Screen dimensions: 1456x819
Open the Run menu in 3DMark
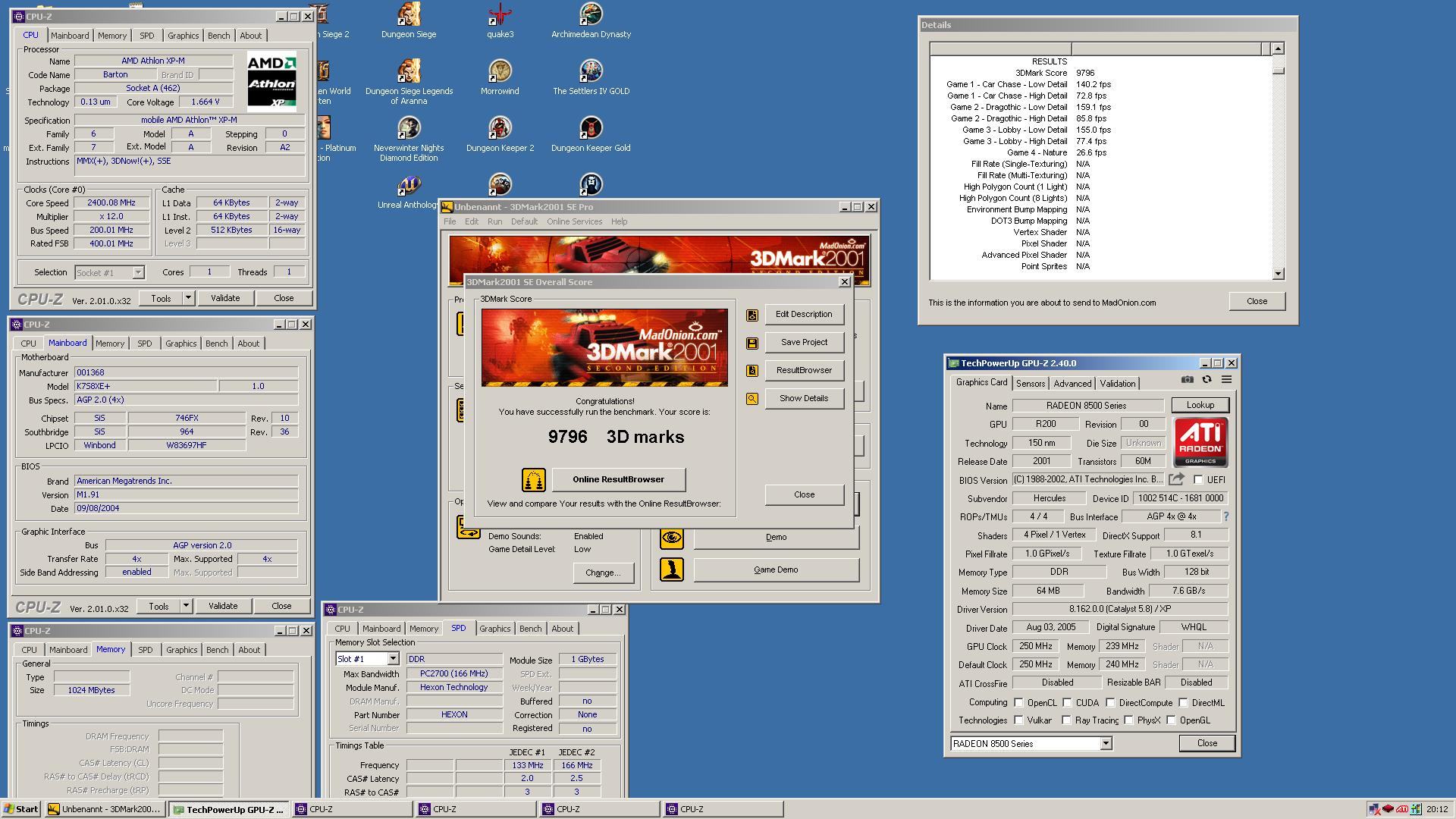point(494,221)
